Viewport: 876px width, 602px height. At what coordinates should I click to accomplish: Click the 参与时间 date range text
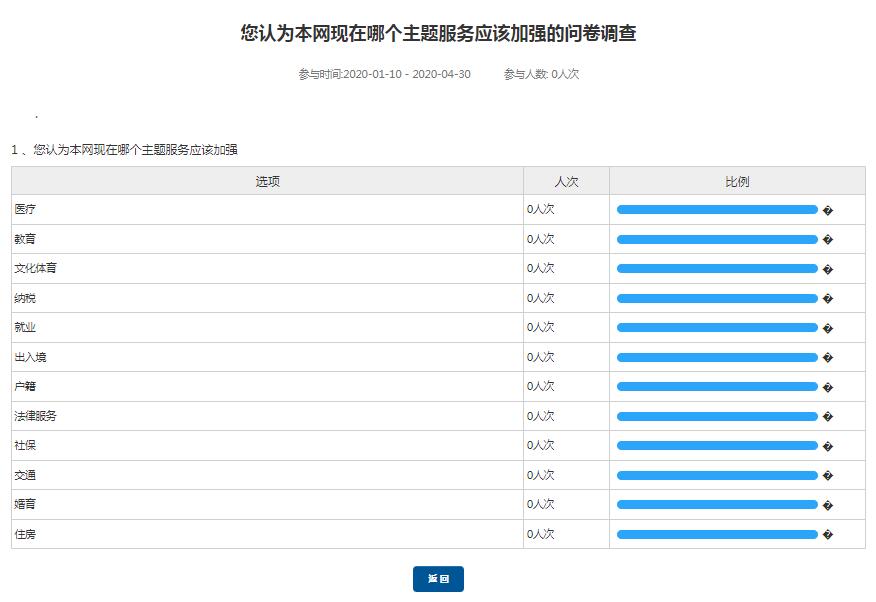tap(384, 75)
